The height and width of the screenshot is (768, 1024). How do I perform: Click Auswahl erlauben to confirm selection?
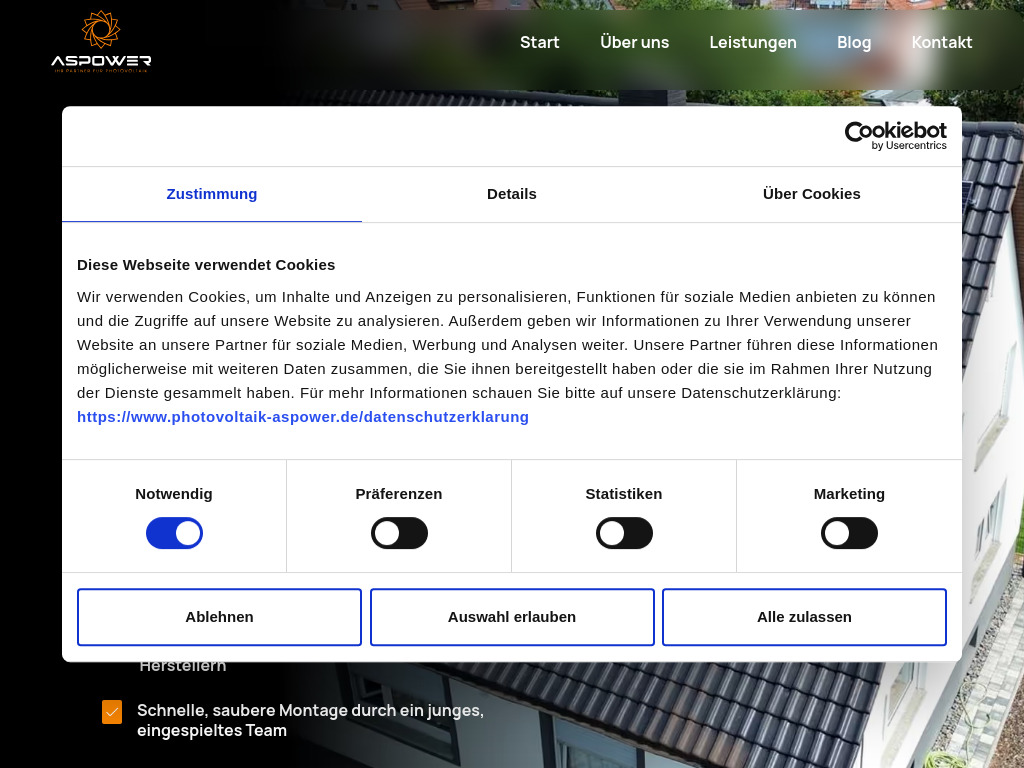coord(512,617)
